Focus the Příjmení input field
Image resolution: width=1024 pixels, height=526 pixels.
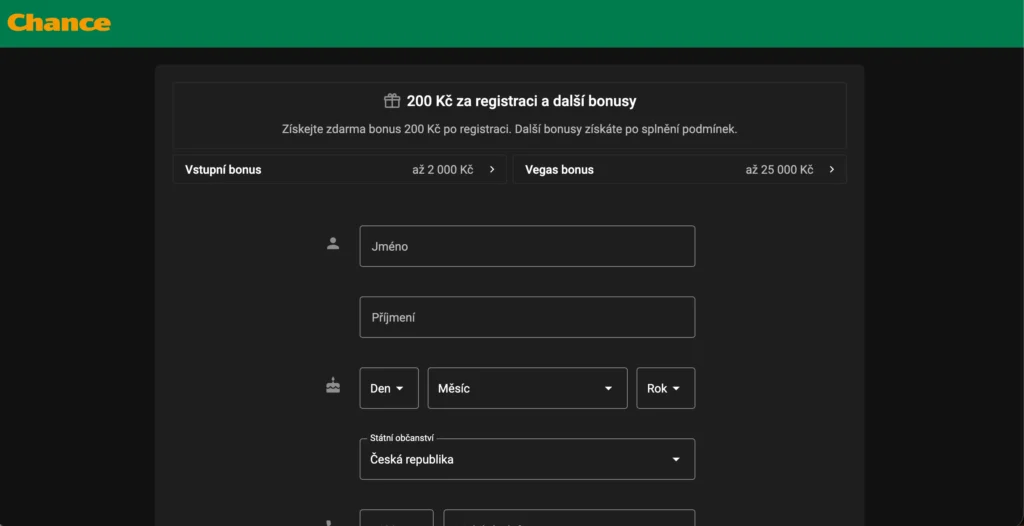(527, 318)
